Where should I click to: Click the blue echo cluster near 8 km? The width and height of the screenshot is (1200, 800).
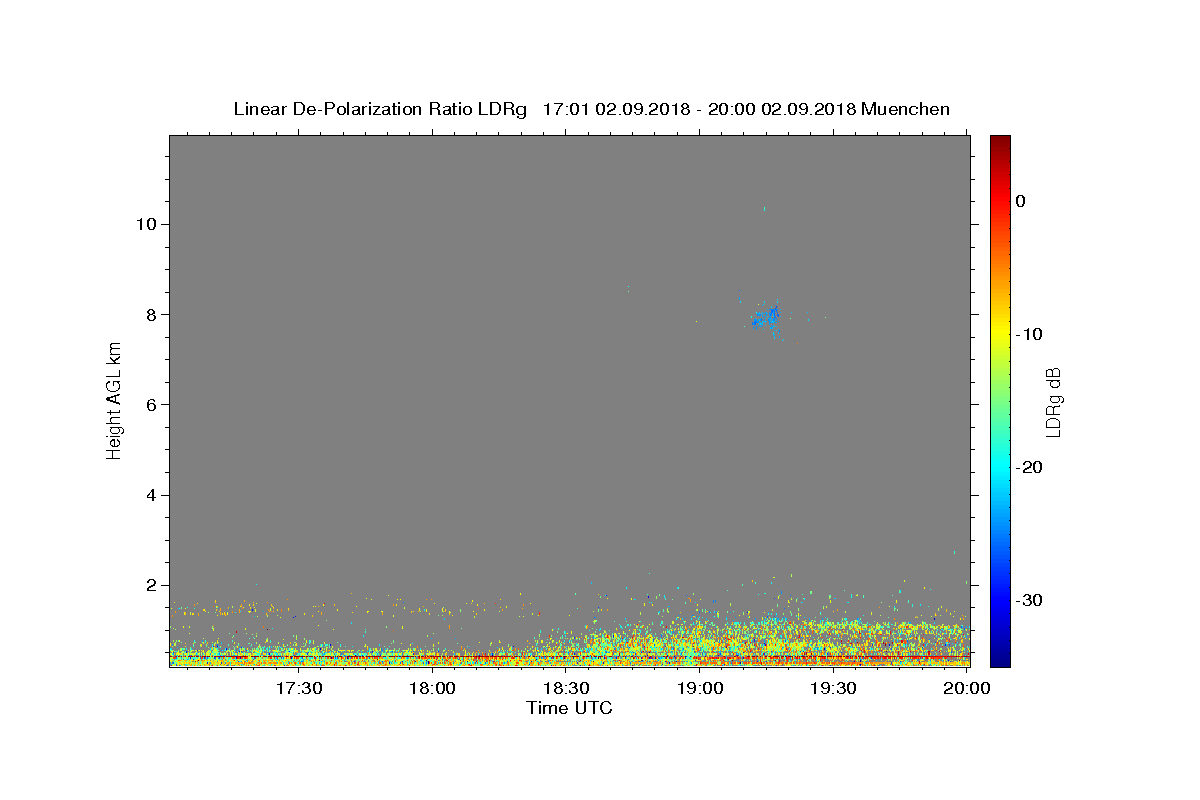point(766,319)
